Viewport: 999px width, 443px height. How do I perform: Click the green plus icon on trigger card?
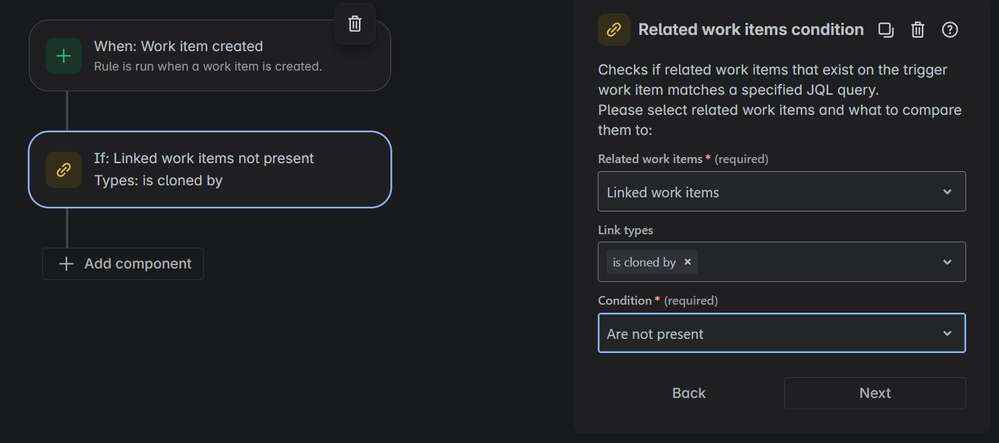tap(64, 56)
